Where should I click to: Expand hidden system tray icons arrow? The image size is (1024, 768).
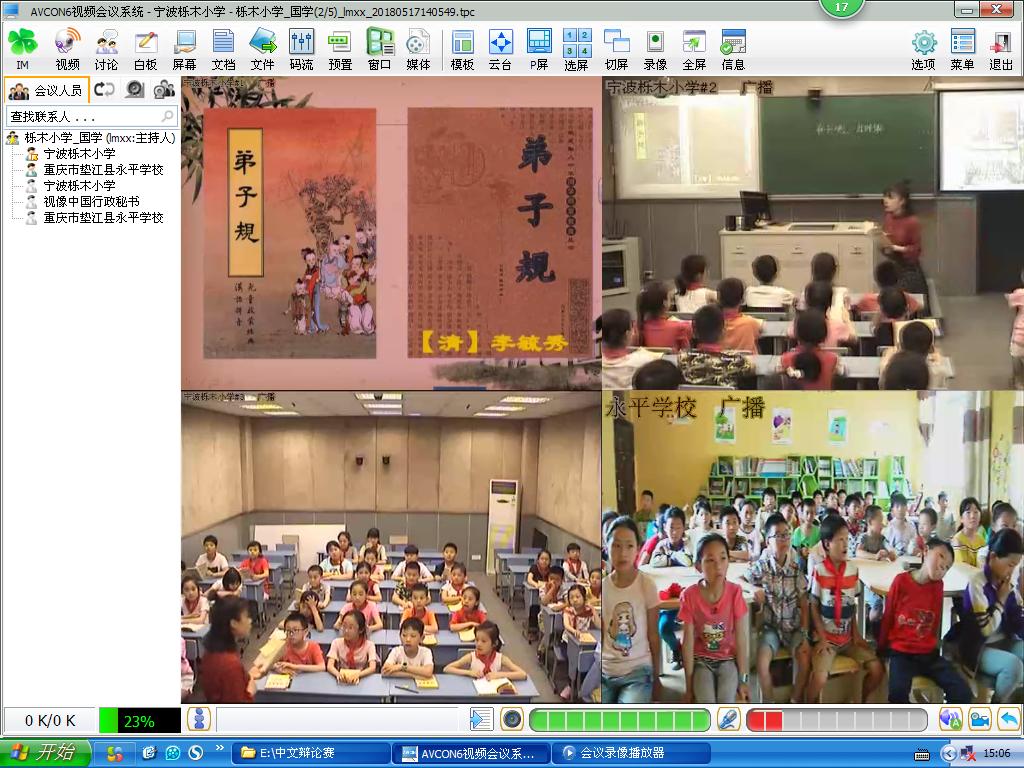949,753
